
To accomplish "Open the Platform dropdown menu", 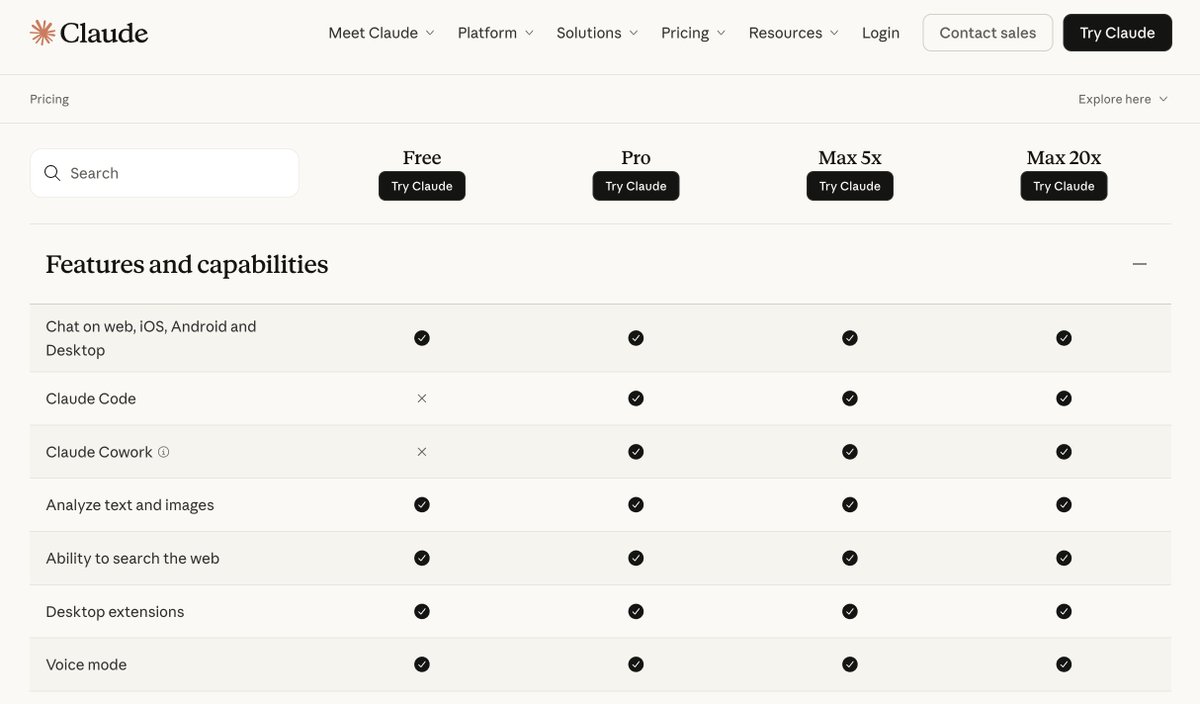I will coord(496,33).
